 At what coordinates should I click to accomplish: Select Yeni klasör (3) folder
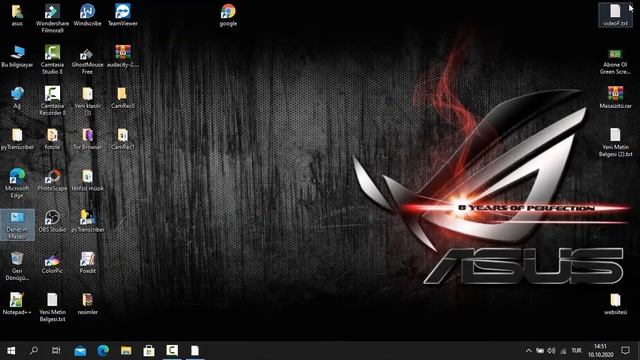[x=87, y=101]
